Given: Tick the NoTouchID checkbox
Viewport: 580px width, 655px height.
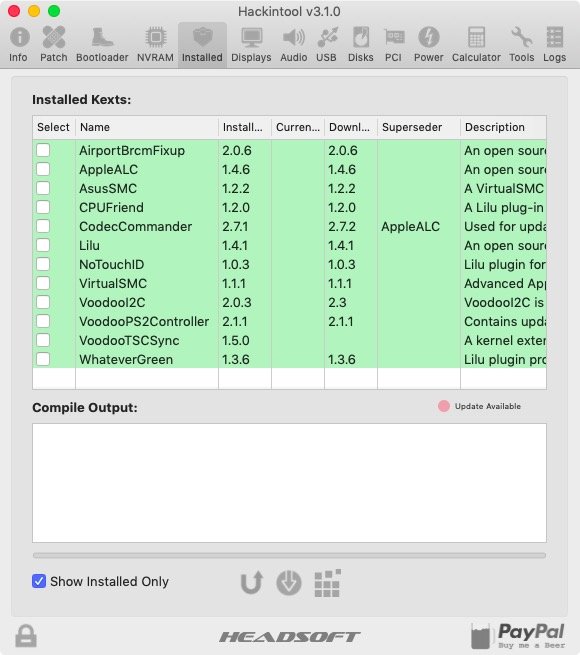Looking at the screenshot, I should click(43, 264).
